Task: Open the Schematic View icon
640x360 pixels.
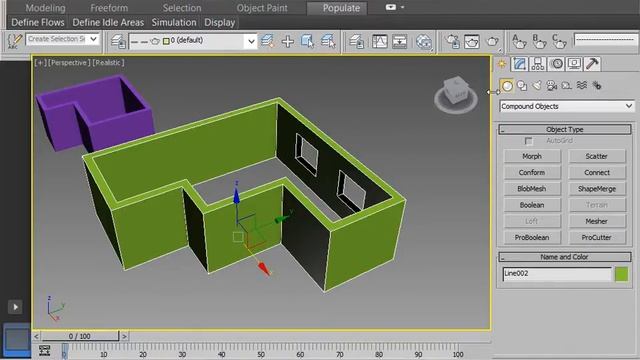Action: (x=400, y=41)
